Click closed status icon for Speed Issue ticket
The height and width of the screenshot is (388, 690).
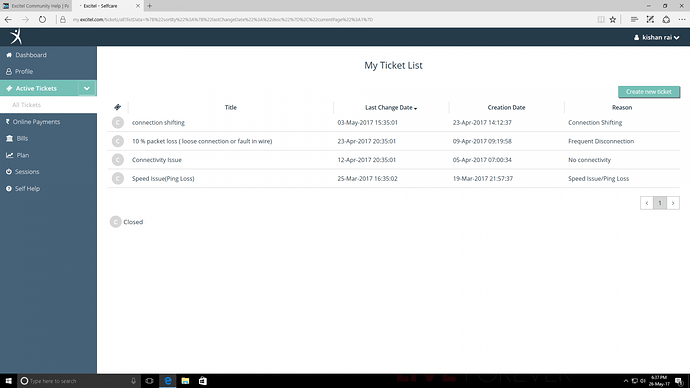tap(117, 178)
